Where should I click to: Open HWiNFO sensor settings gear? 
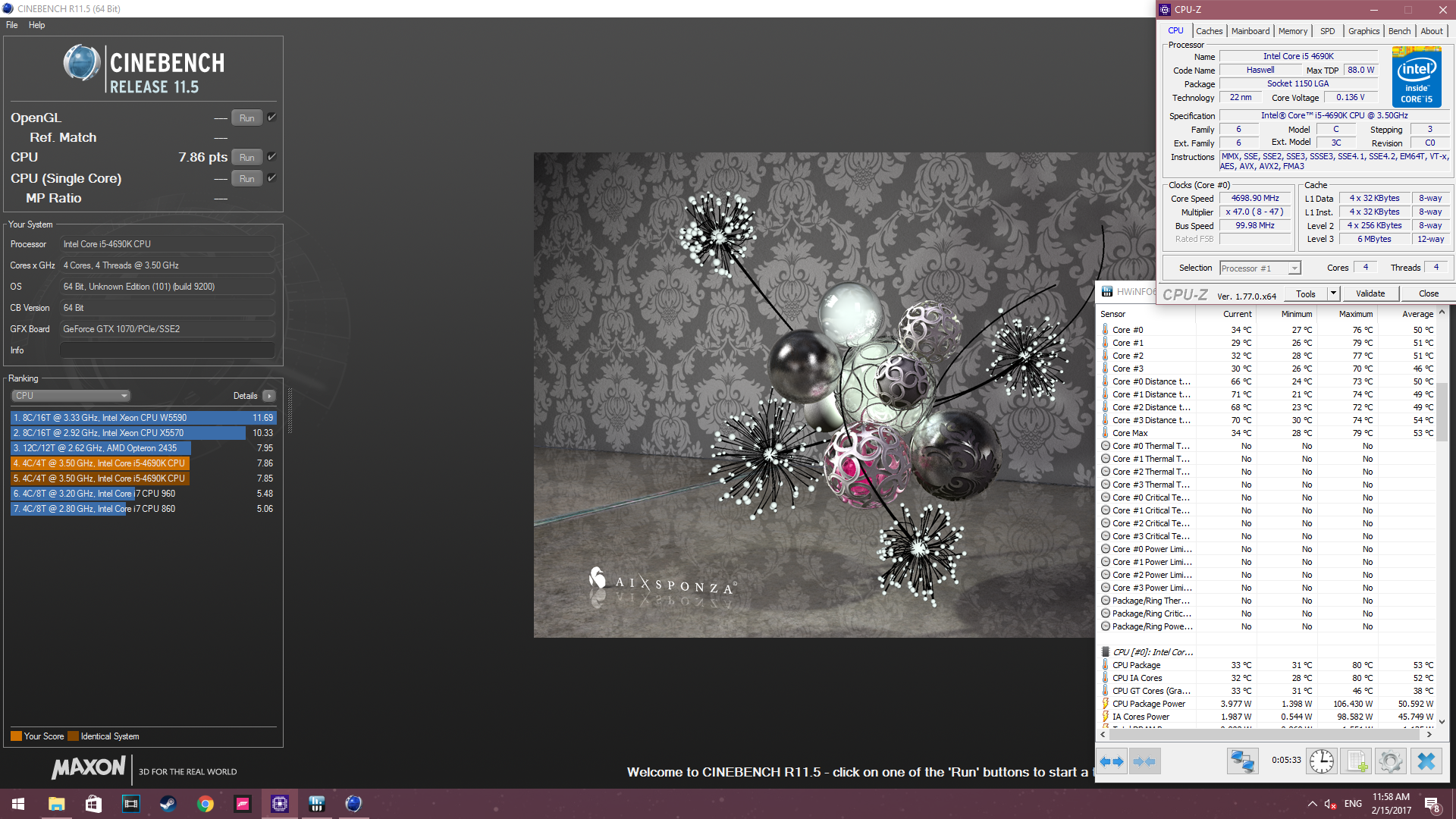(x=1391, y=761)
